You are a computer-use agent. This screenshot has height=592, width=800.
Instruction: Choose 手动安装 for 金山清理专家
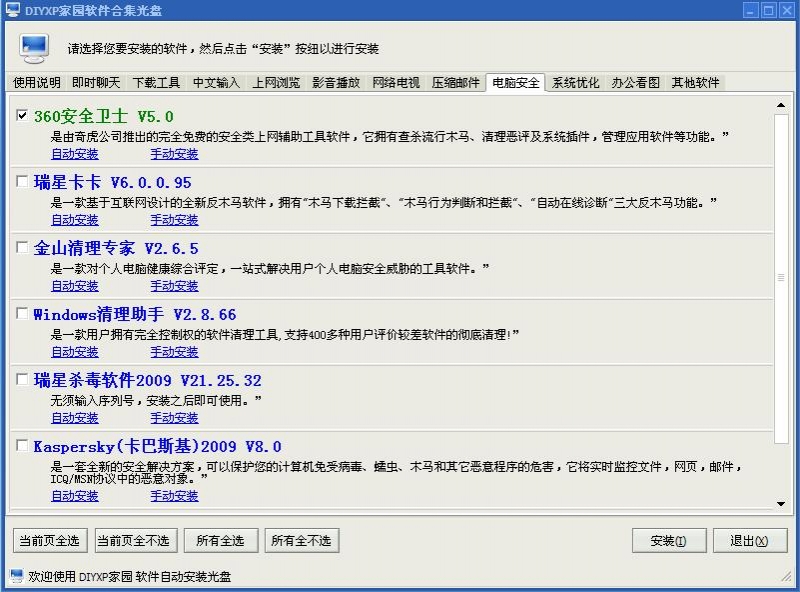174,286
